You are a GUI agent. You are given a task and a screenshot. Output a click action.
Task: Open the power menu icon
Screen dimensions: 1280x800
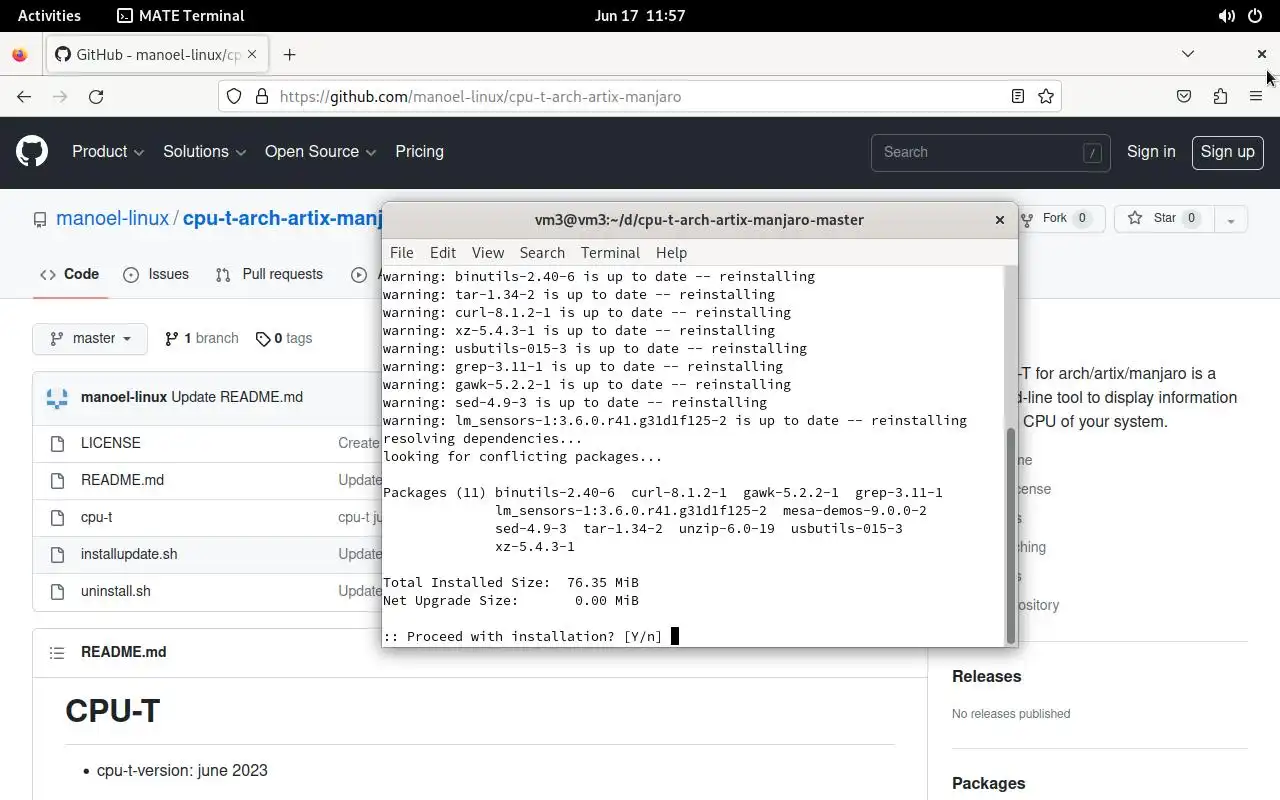click(1255, 16)
